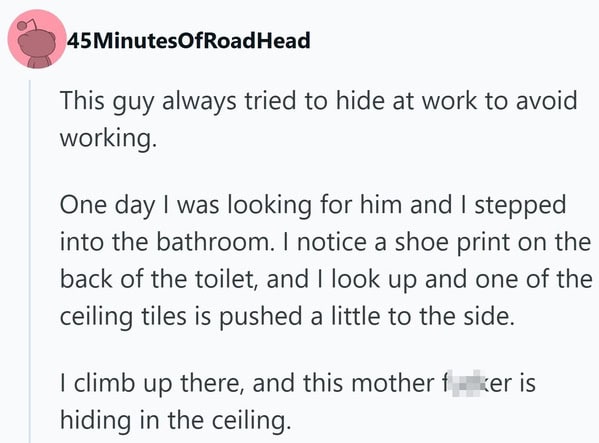Click the pixelated censored word
Screen dimensions: 599x443
coord(466,383)
